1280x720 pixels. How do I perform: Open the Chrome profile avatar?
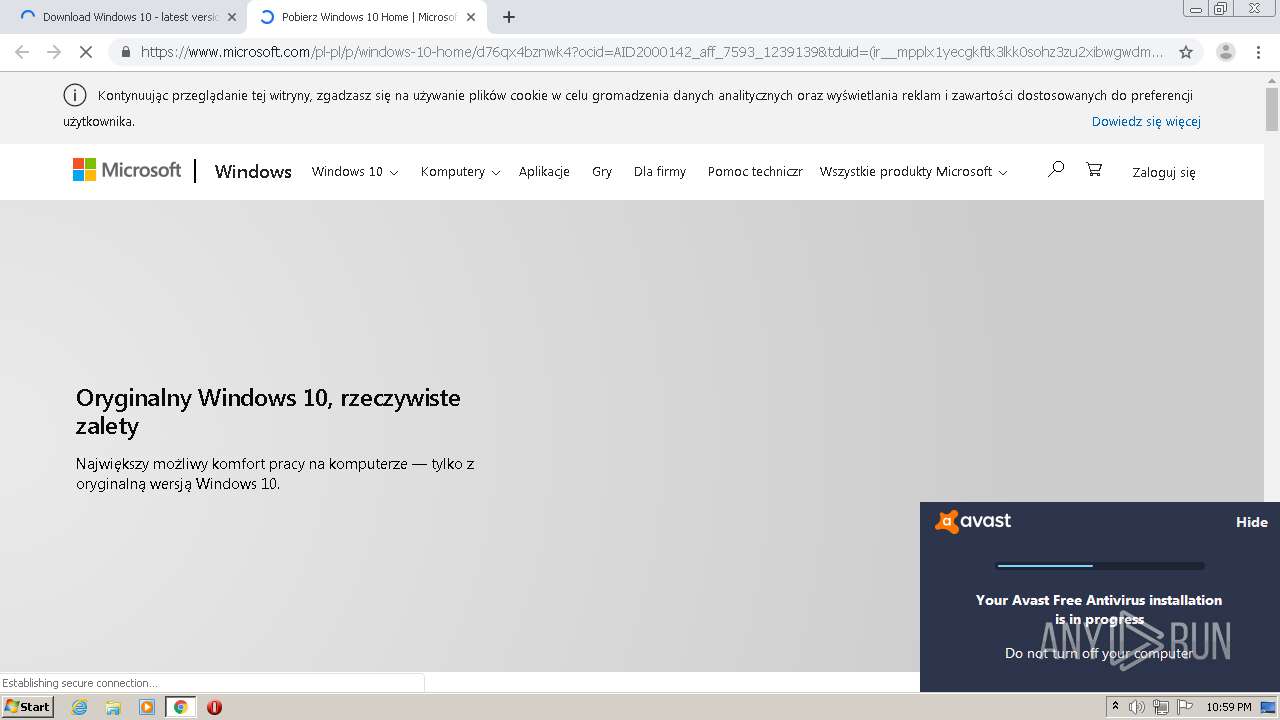pos(1225,52)
